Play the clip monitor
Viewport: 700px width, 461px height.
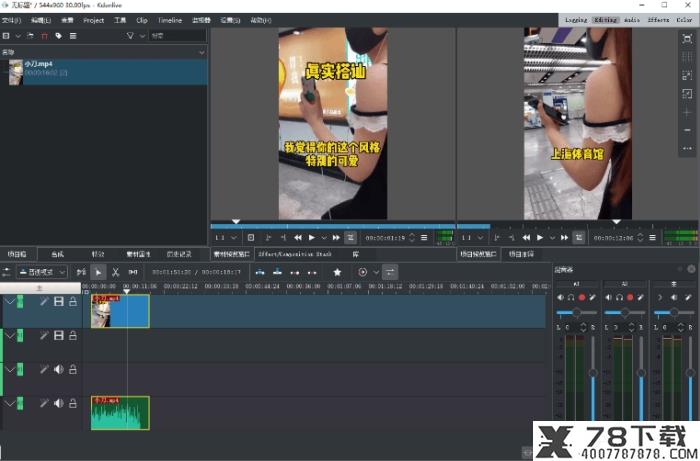coord(312,237)
